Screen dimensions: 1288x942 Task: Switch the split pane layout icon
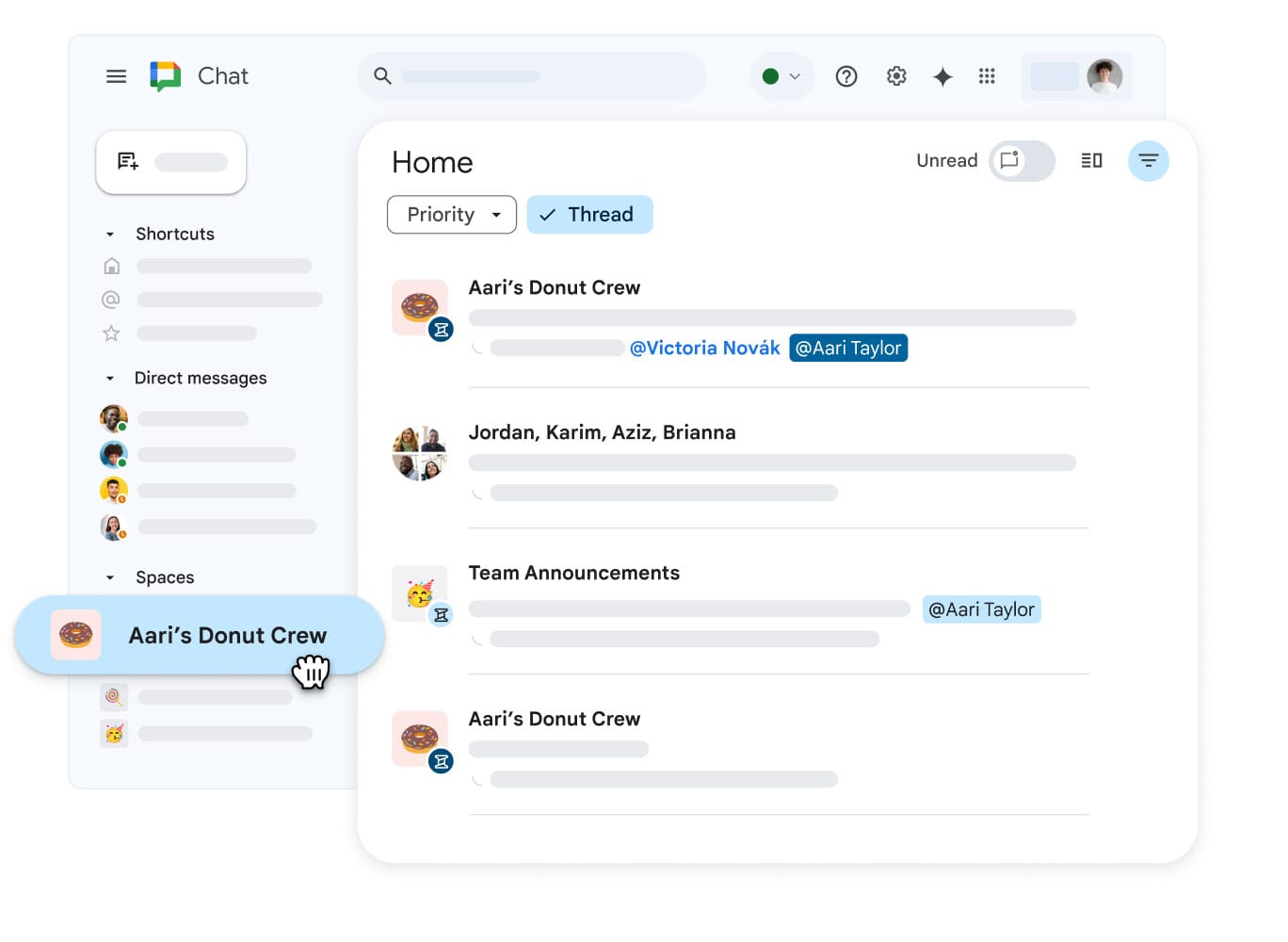1091,161
